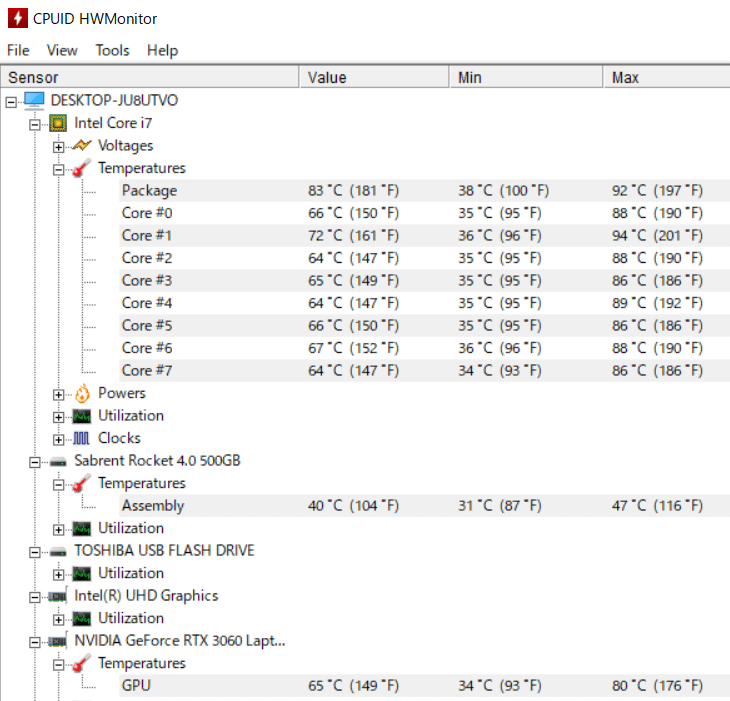
Task: Collapse Sabrent Rocket Temperatures node
Action: pyautogui.click(x=58, y=485)
